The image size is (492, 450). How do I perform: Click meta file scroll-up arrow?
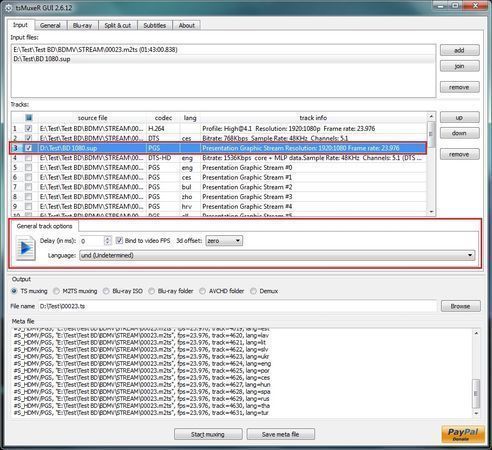point(476,333)
